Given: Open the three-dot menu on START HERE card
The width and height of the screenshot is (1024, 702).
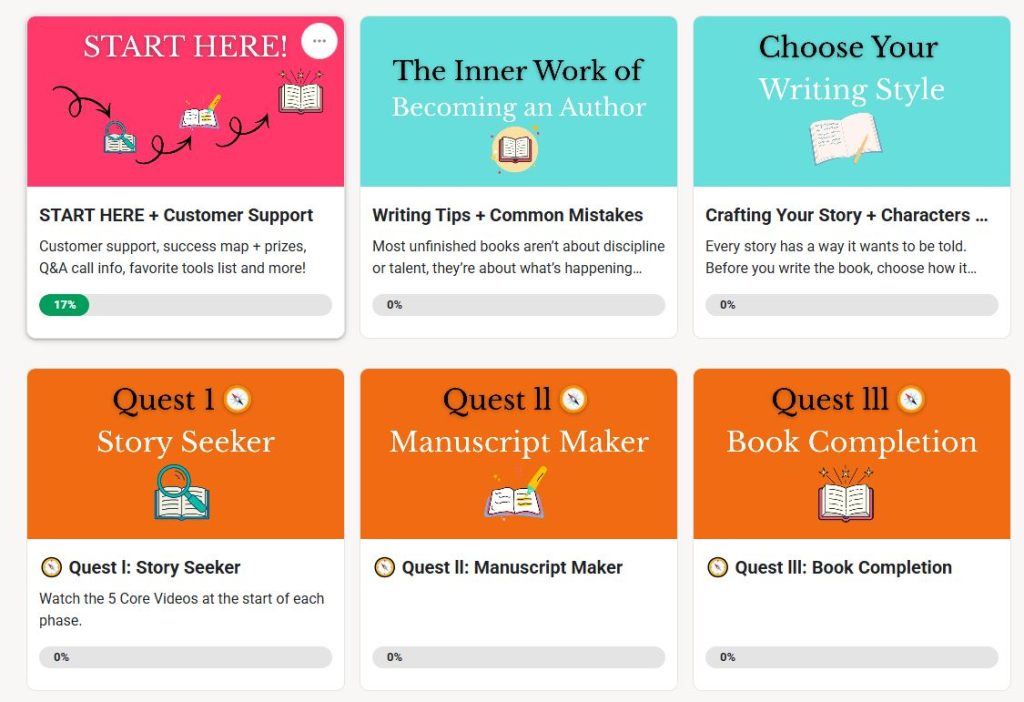Looking at the screenshot, I should [x=319, y=41].
